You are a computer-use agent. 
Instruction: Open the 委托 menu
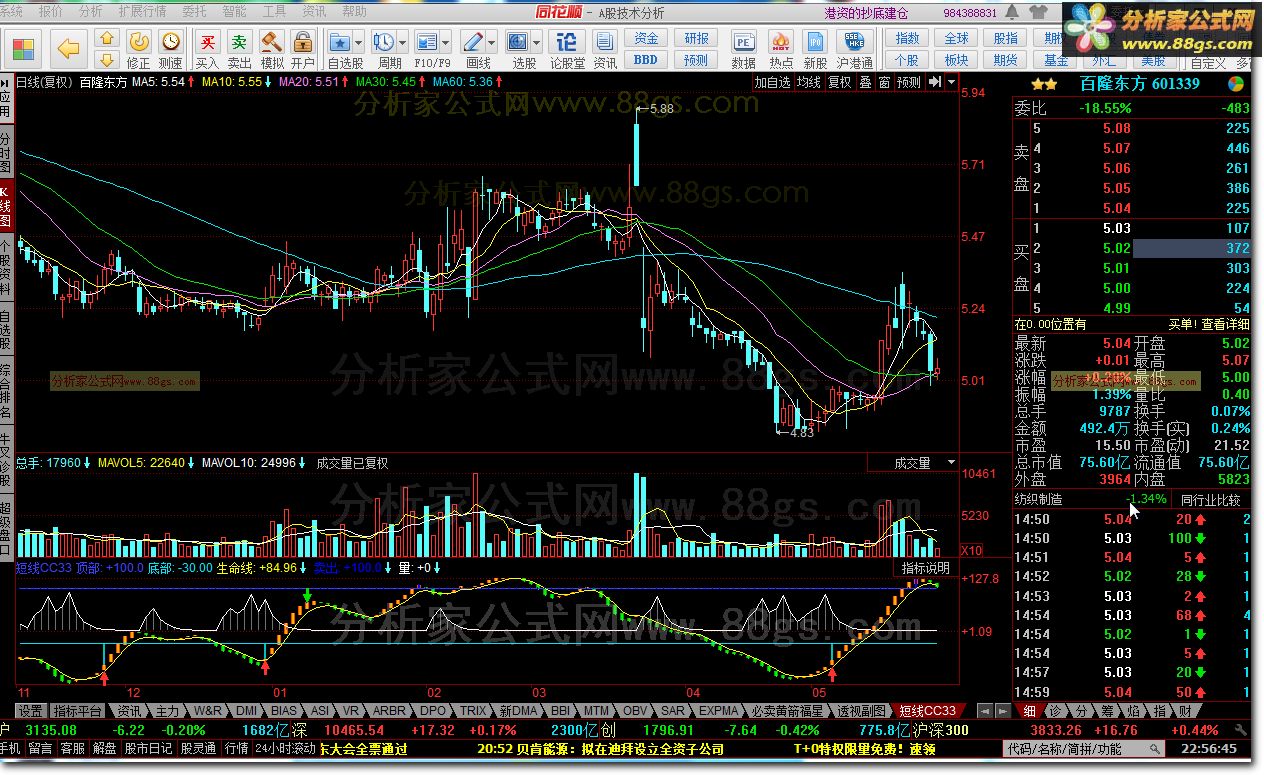point(195,11)
